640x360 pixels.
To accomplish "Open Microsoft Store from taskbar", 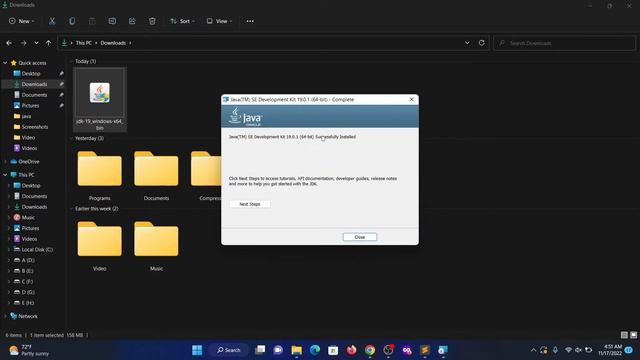I will coord(333,350).
